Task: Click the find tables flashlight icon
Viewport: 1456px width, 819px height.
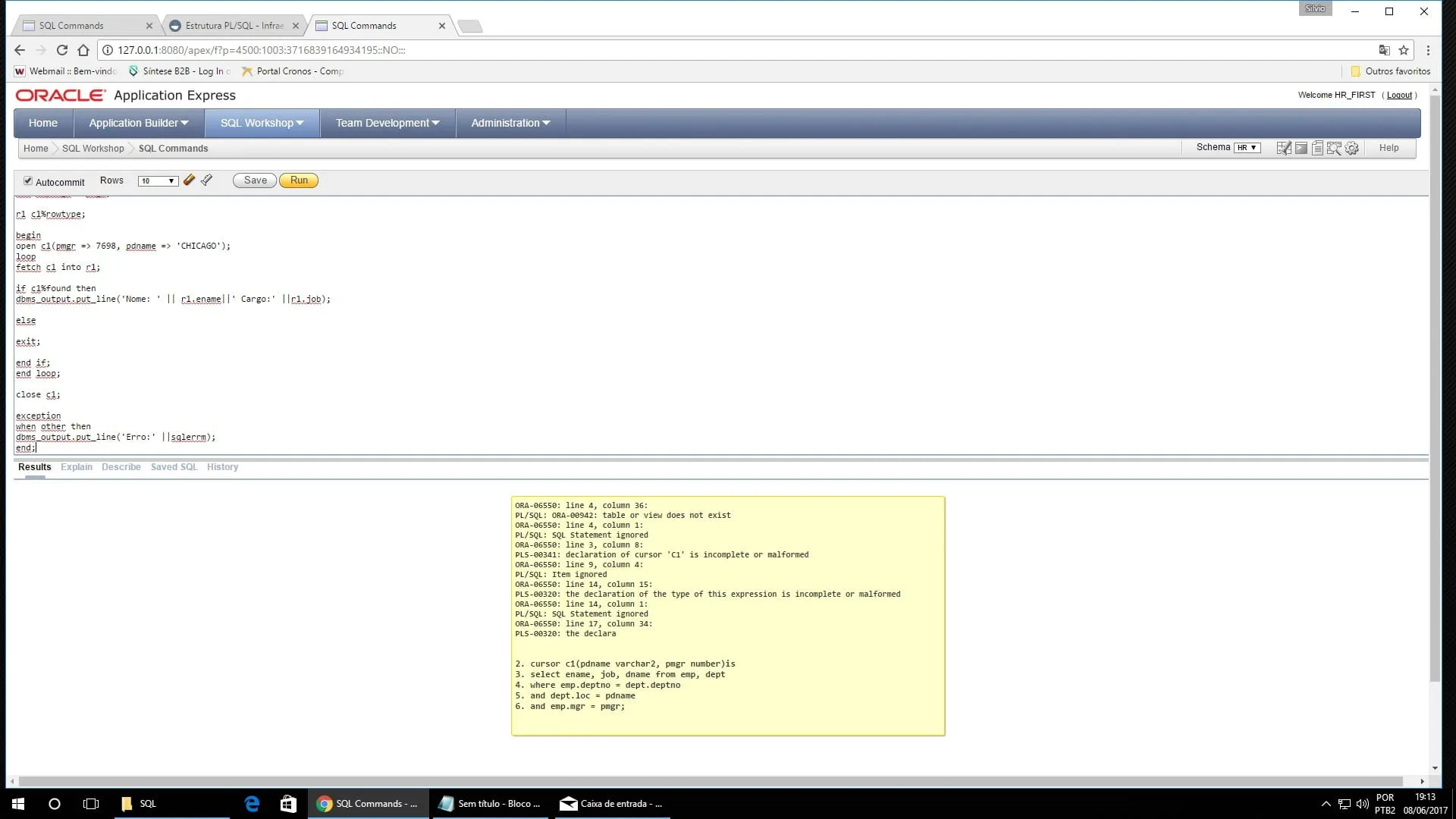Action: pyautogui.click(x=206, y=180)
